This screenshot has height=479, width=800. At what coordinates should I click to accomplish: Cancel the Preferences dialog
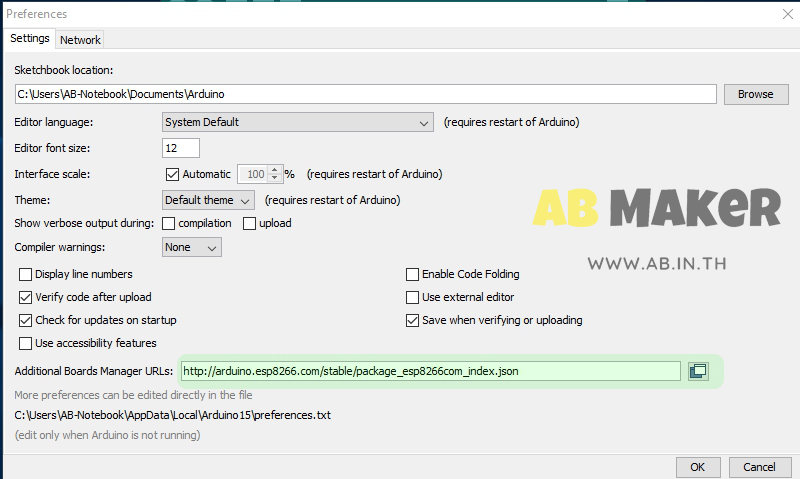(759, 467)
